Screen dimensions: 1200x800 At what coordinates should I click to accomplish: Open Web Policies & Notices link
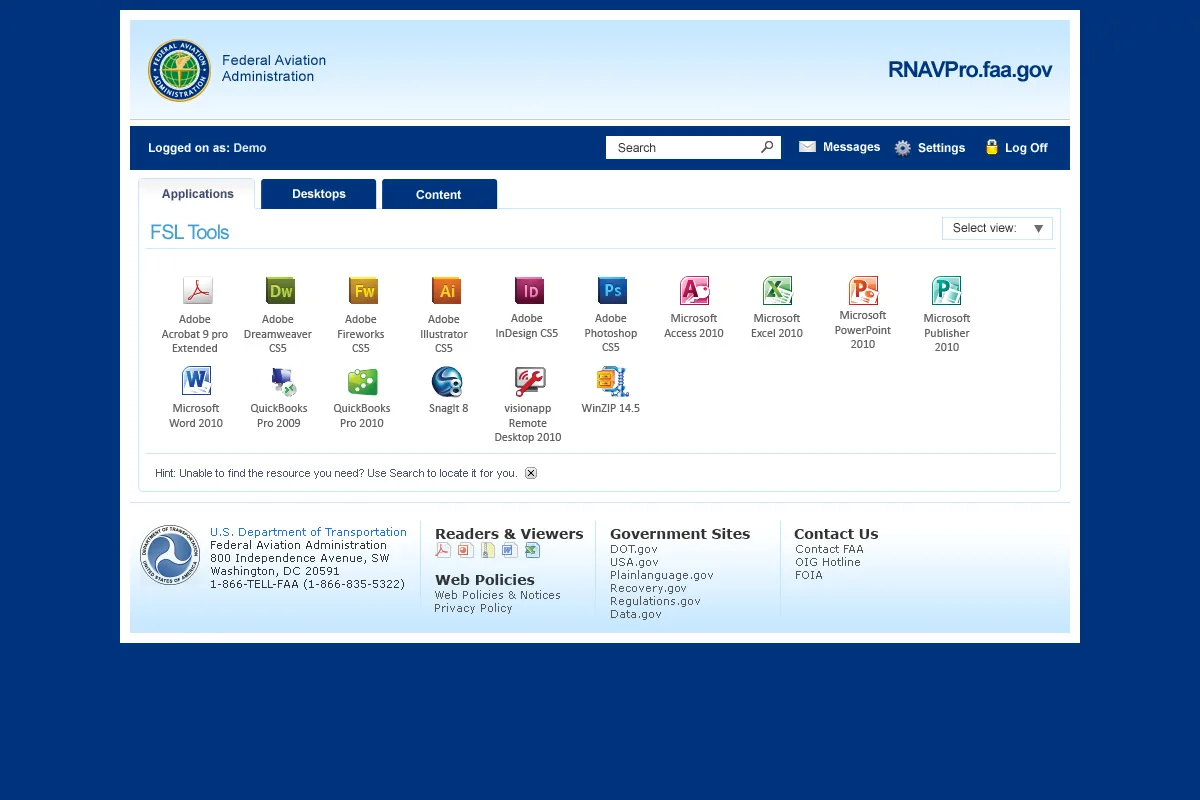pos(497,595)
